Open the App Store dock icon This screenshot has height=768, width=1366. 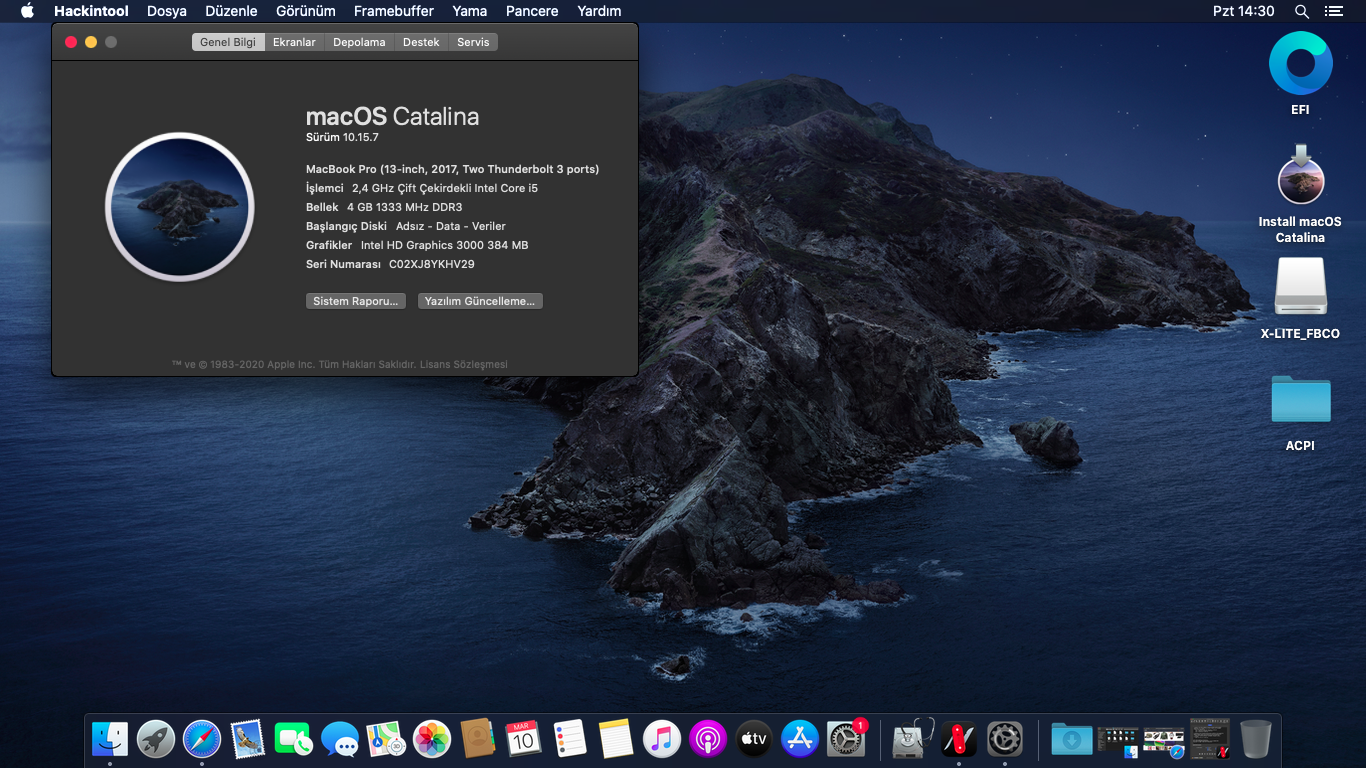800,739
